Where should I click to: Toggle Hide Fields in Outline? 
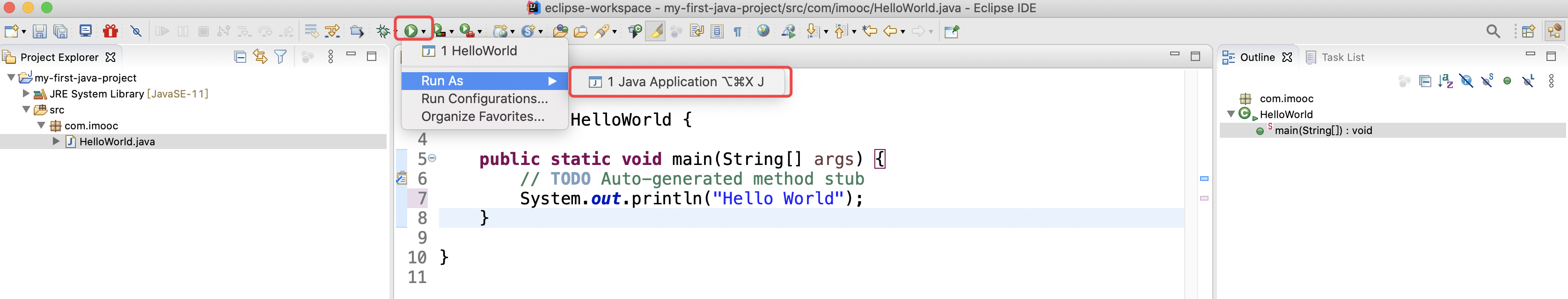click(x=1466, y=81)
